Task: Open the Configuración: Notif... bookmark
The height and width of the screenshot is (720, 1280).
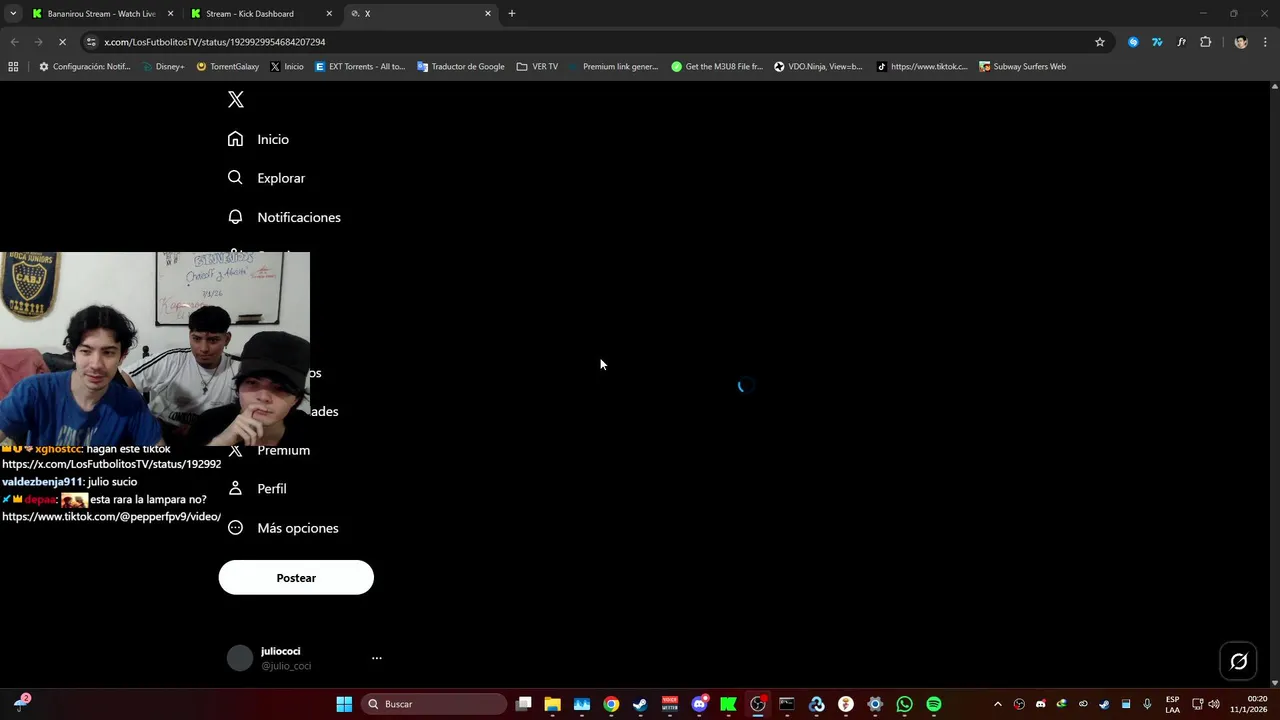Action: pyautogui.click(x=85, y=66)
